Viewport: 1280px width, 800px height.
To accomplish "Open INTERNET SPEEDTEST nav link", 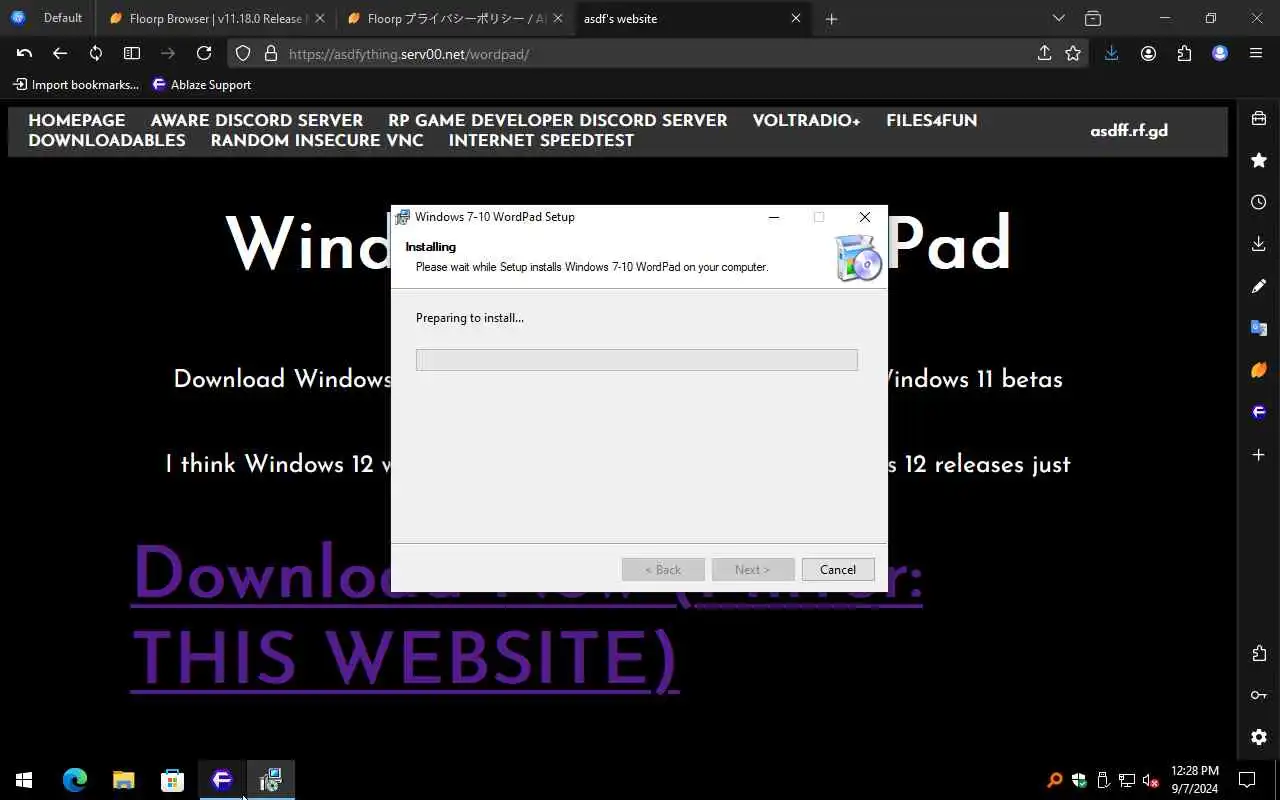I will pyautogui.click(x=541, y=140).
